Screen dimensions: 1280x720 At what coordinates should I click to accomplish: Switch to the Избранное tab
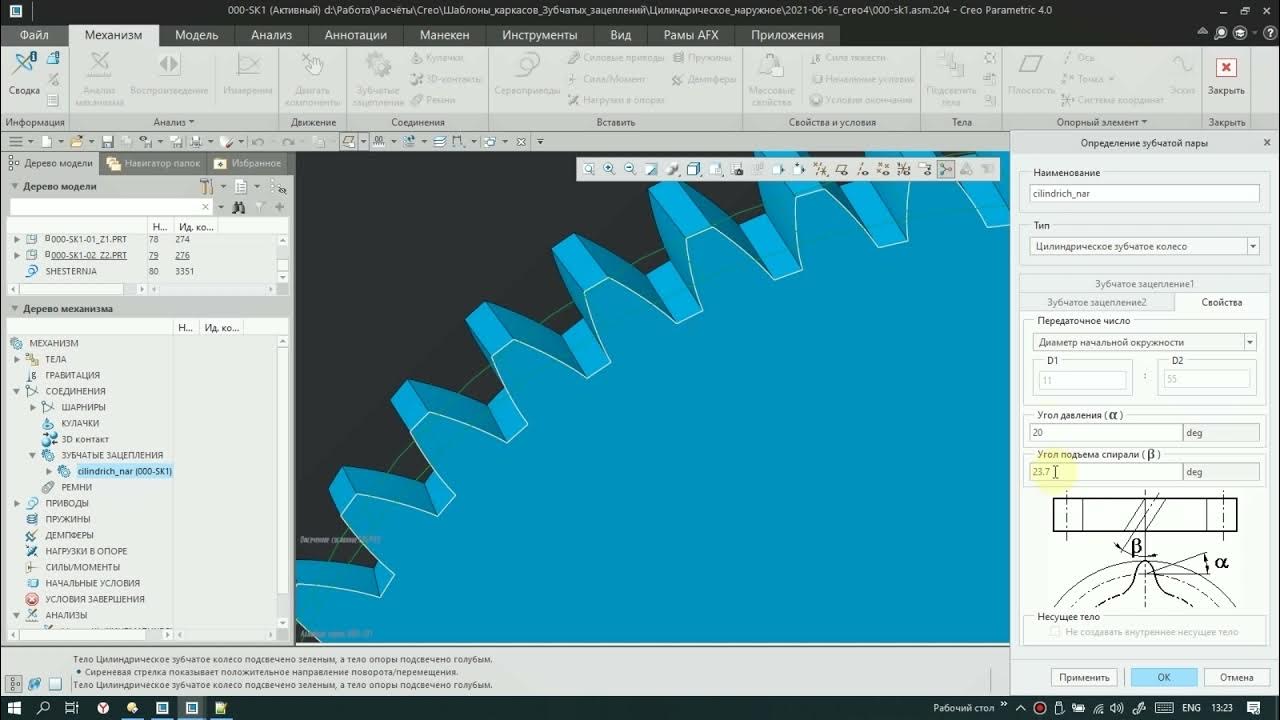[248, 163]
